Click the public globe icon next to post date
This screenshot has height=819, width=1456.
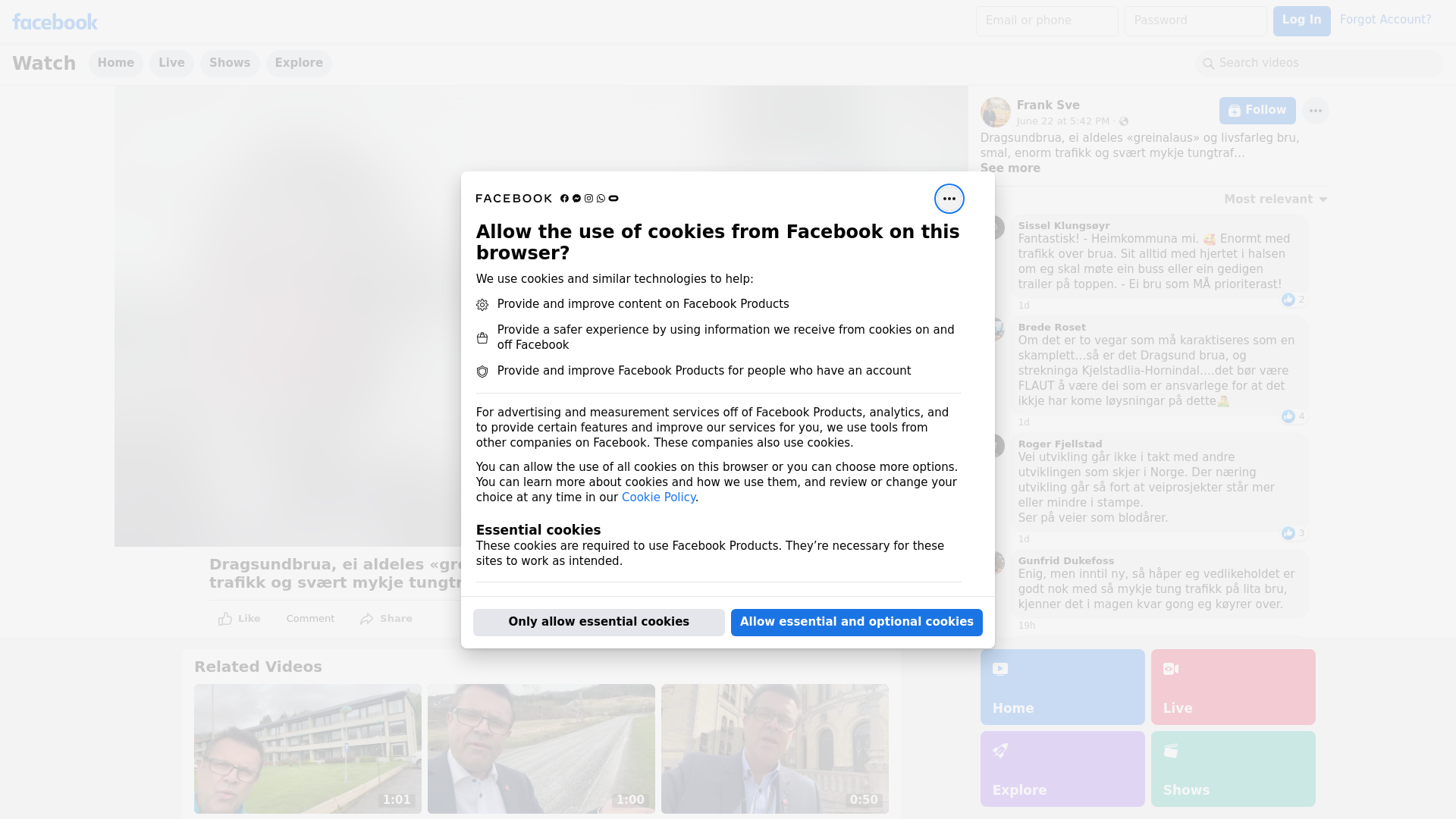coord(1124,121)
